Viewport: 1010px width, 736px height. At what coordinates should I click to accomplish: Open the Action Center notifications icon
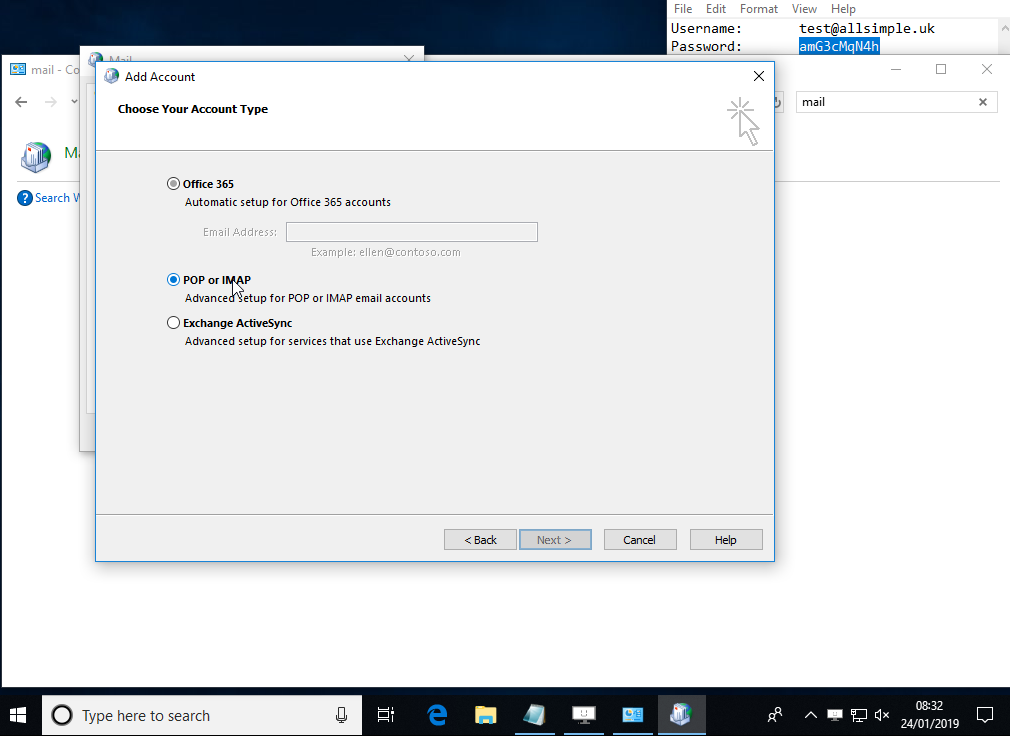pos(985,715)
